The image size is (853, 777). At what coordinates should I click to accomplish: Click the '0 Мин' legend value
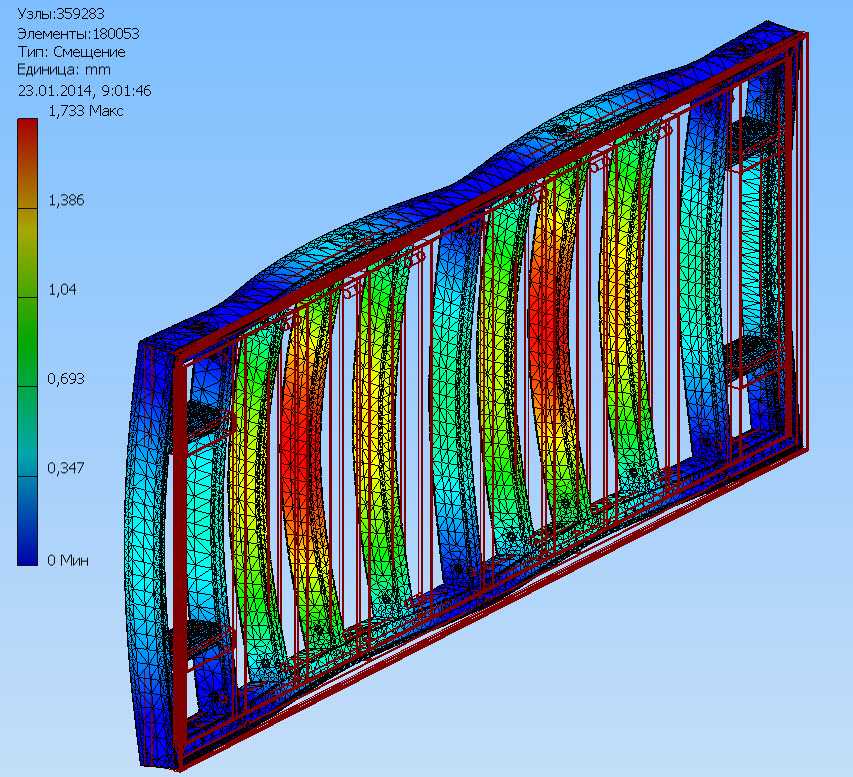(68, 560)
